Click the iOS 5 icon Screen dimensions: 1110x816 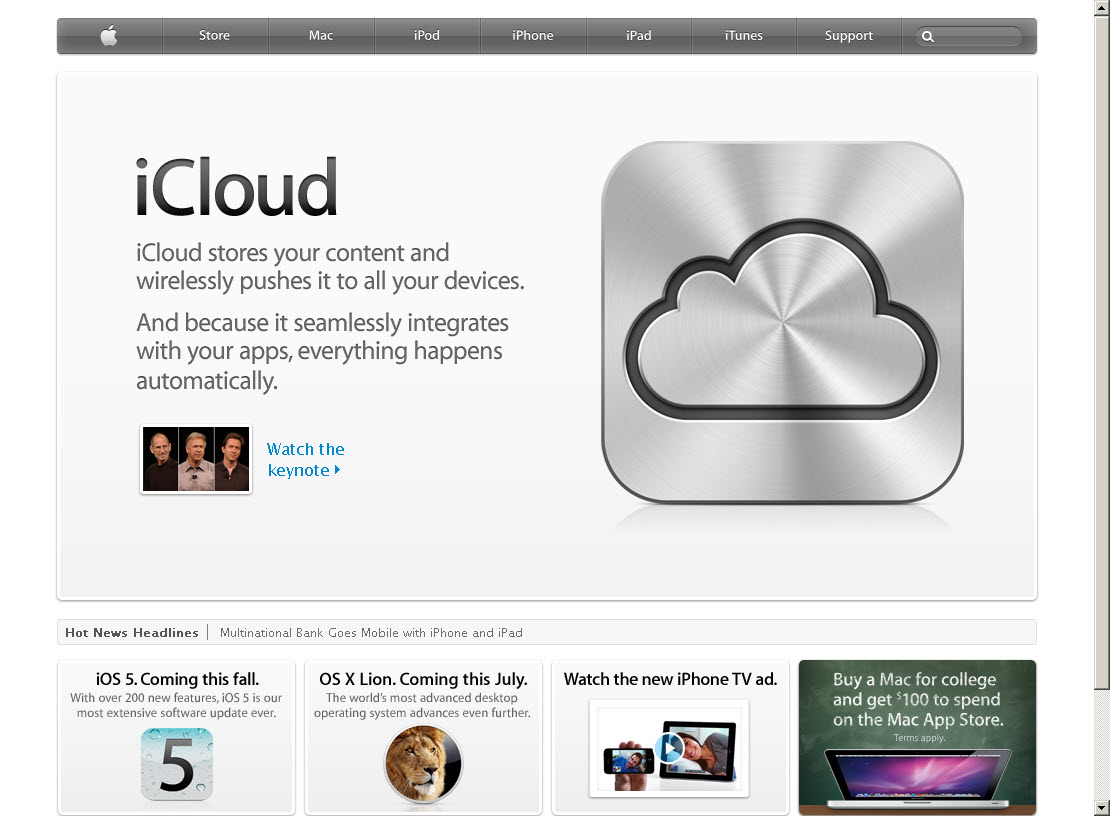pyautogui.click(x=177, y=763)
